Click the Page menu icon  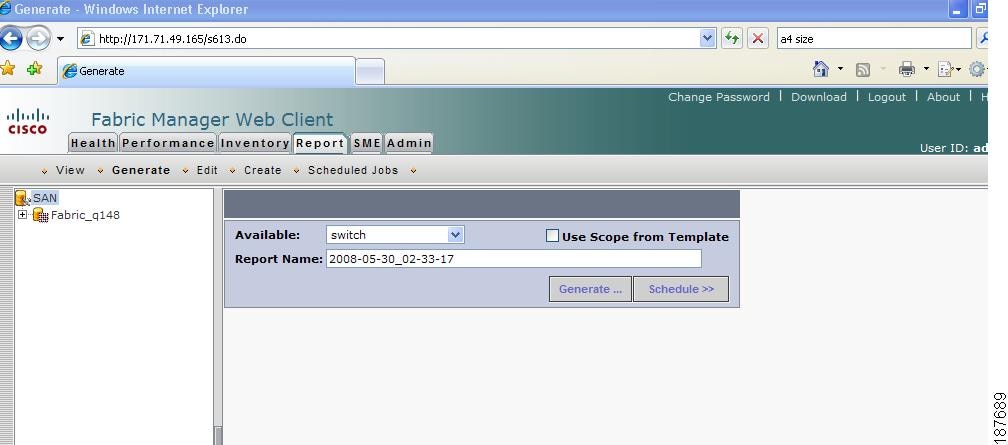point(946,69)
